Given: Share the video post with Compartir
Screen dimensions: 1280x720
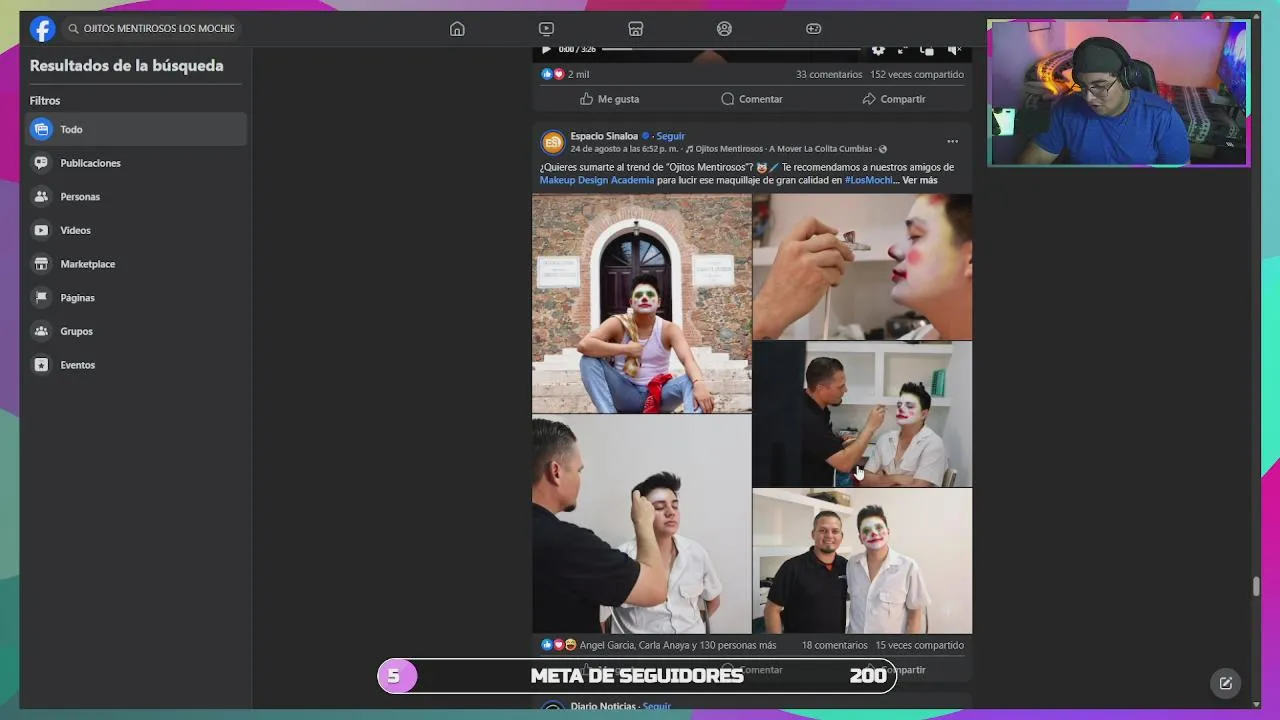Looking at the screenshot, I should (894, 99).
